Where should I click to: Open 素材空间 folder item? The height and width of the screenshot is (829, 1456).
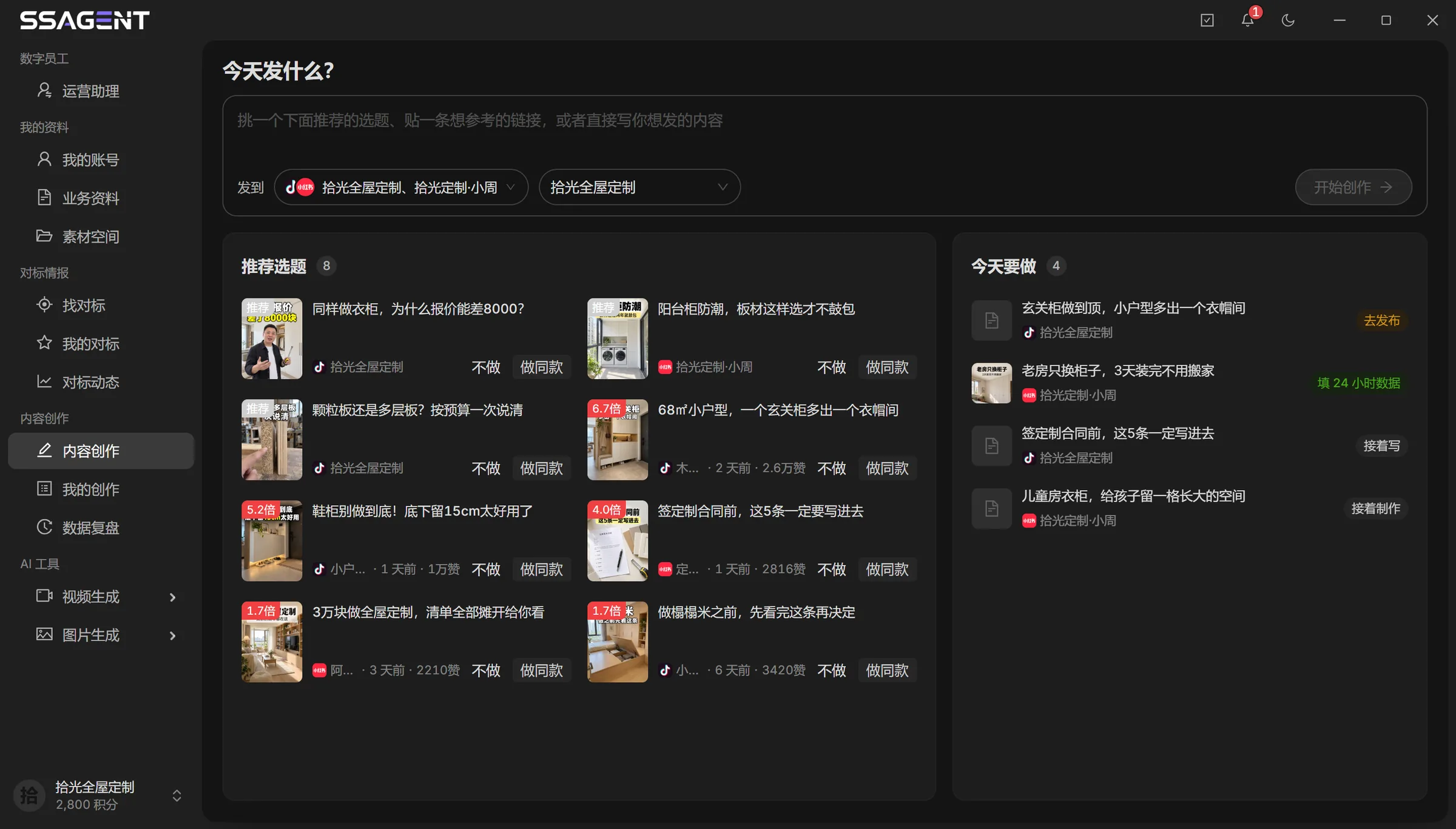[101, 237]
